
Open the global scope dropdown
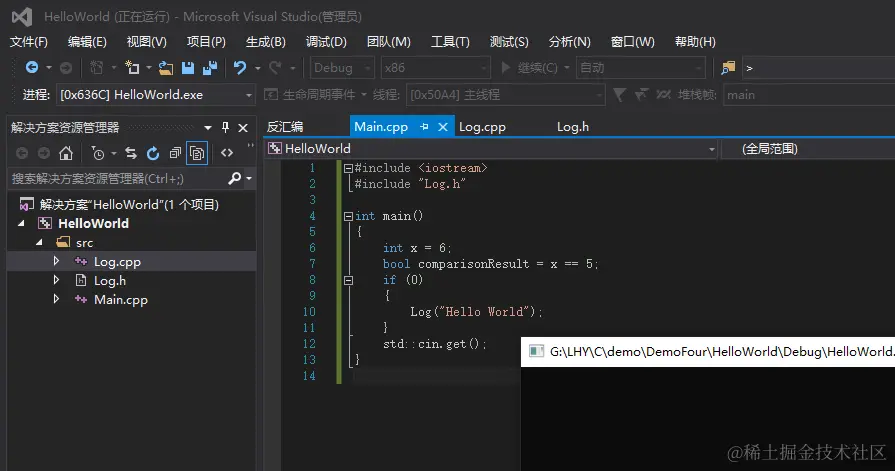click(808, 149)
